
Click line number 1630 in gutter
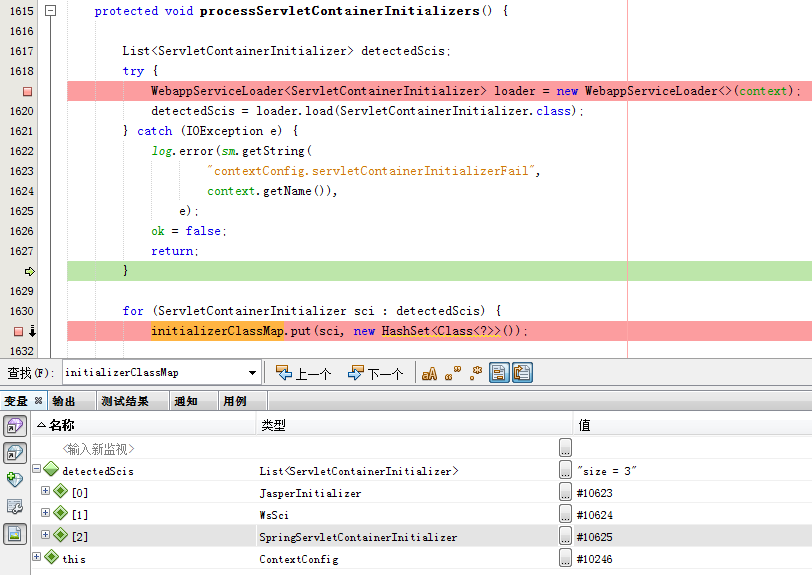pyautogui.click(x=21, y=311)
